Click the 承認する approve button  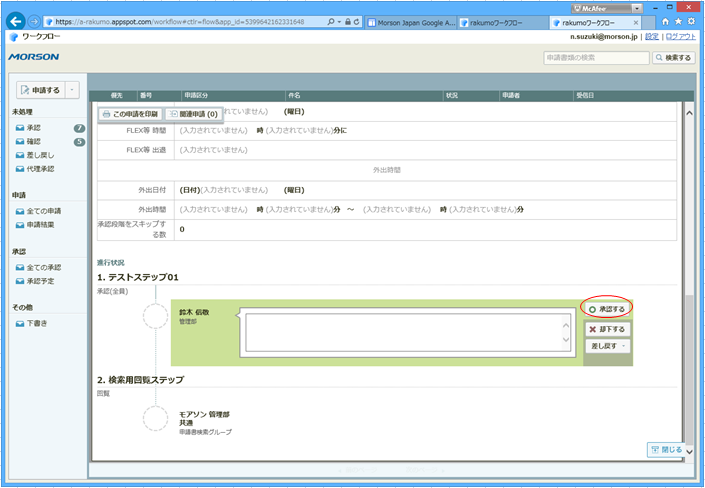[x=607, y=309]
